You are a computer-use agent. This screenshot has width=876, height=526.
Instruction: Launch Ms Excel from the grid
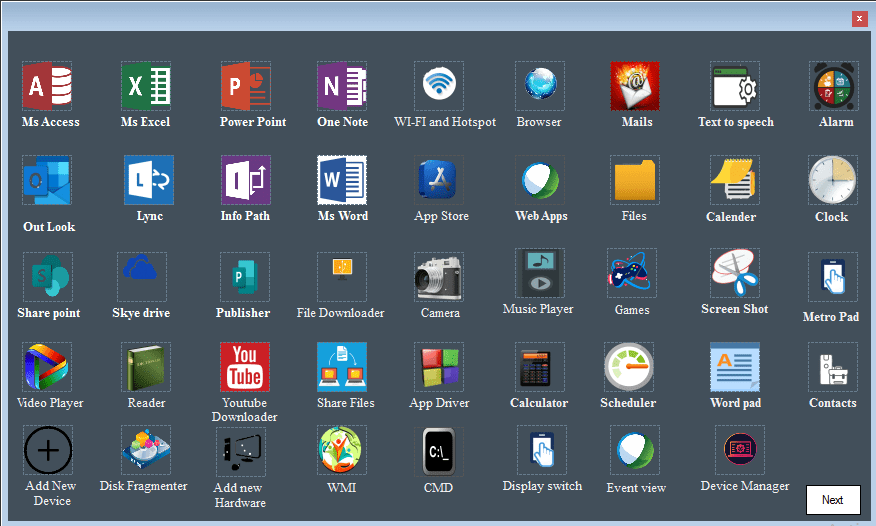point(146,86)
